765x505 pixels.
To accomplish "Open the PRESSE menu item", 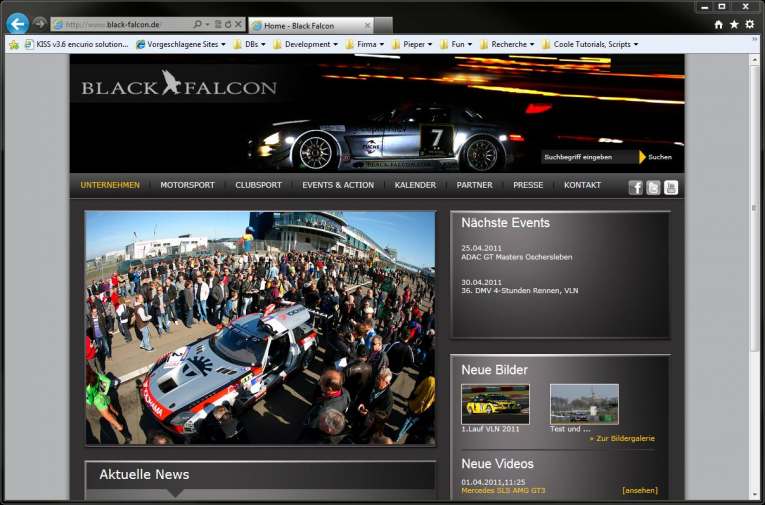I will [528, 185].
